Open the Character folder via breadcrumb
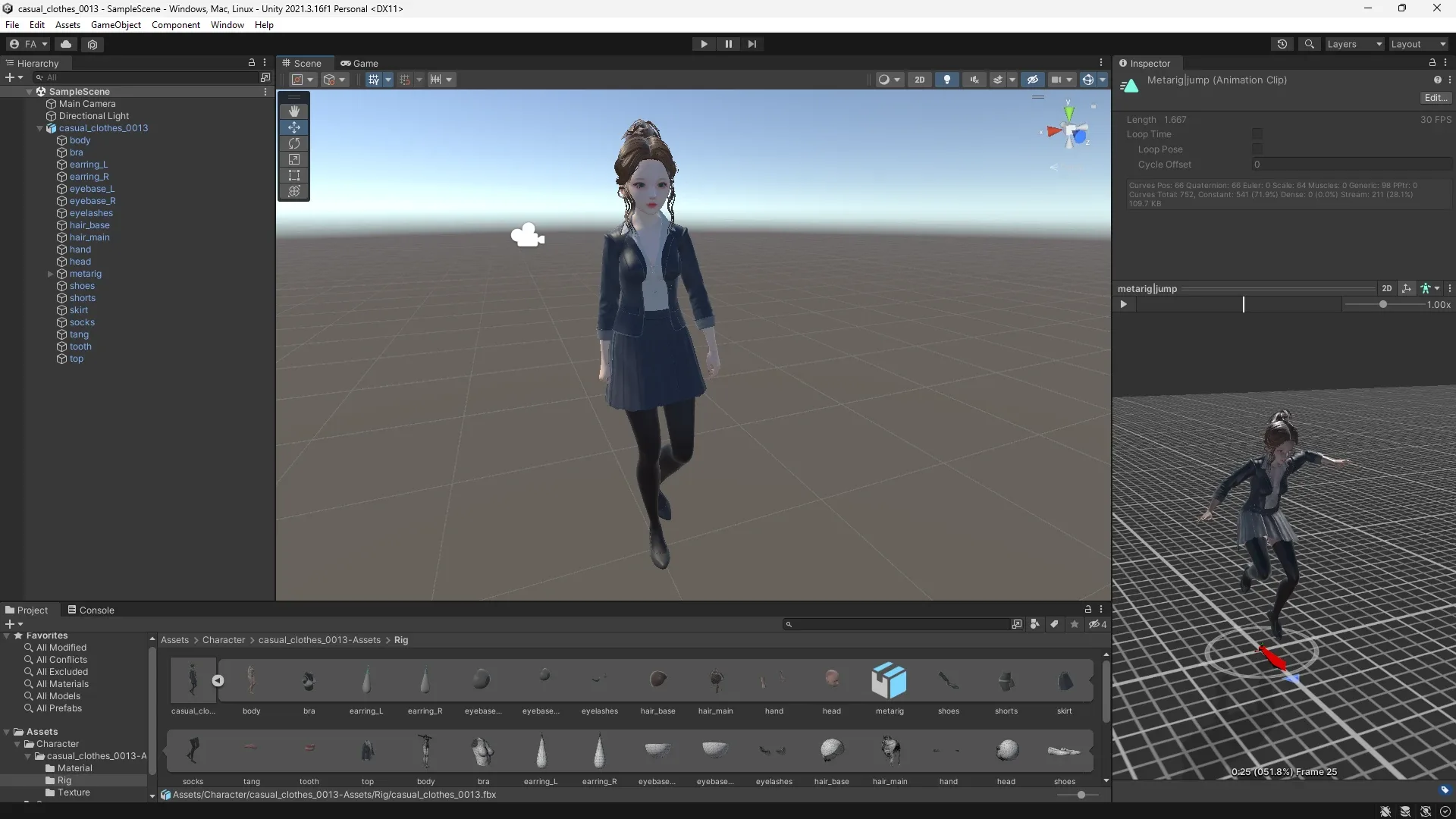The width and height of the screenshot is (1456, 819). (224, 640)
